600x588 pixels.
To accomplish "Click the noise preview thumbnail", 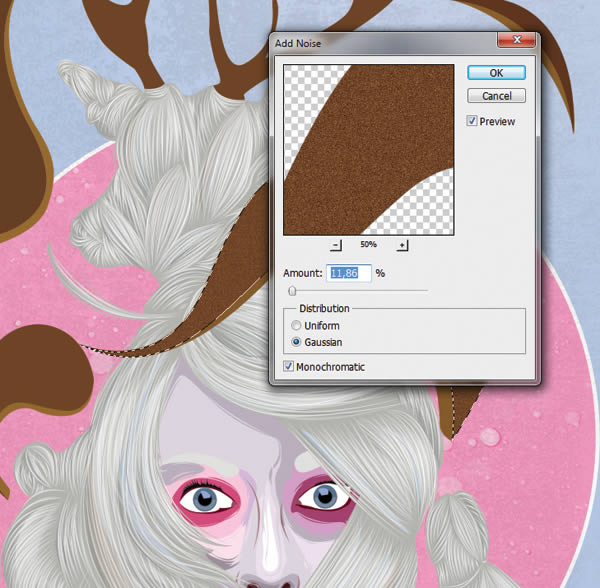I will click(x=368, y=150).
